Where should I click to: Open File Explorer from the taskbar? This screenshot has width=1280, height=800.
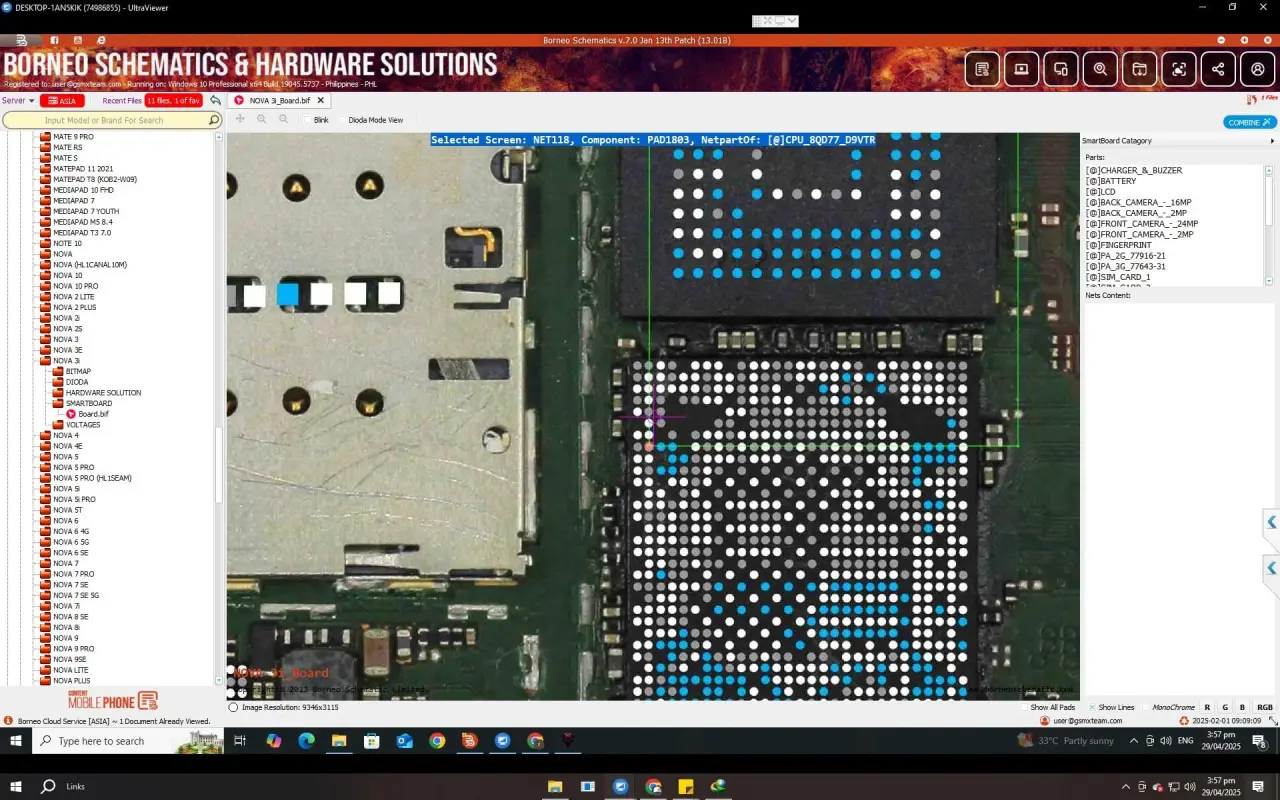pyautogui.click(x=339, y=741)
